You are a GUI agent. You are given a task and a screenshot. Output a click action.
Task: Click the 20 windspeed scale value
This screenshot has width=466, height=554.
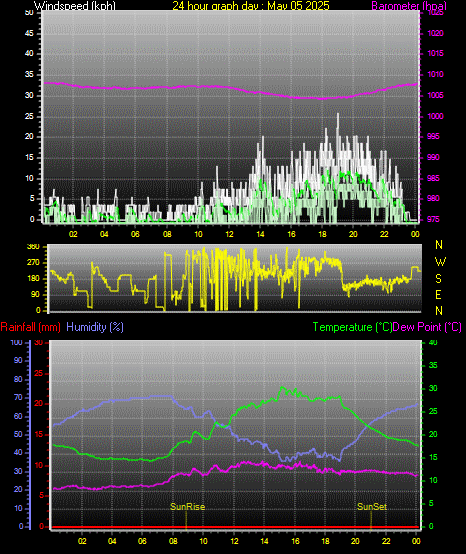tap(29, 136)
